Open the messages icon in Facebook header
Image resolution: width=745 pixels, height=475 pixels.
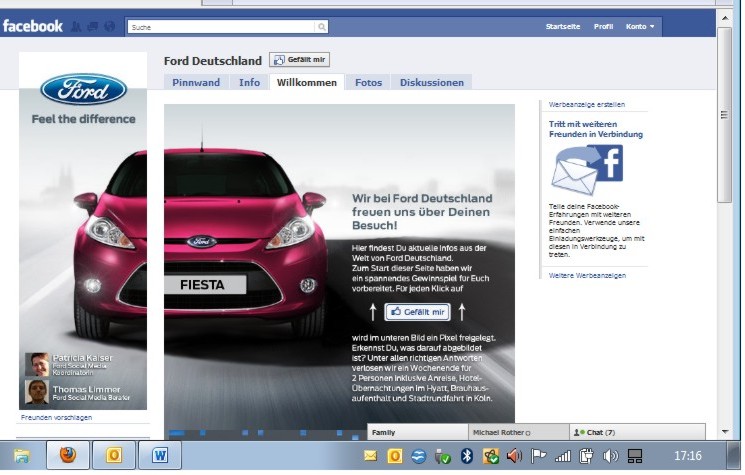pyautogui.click(x=93, y=27)
